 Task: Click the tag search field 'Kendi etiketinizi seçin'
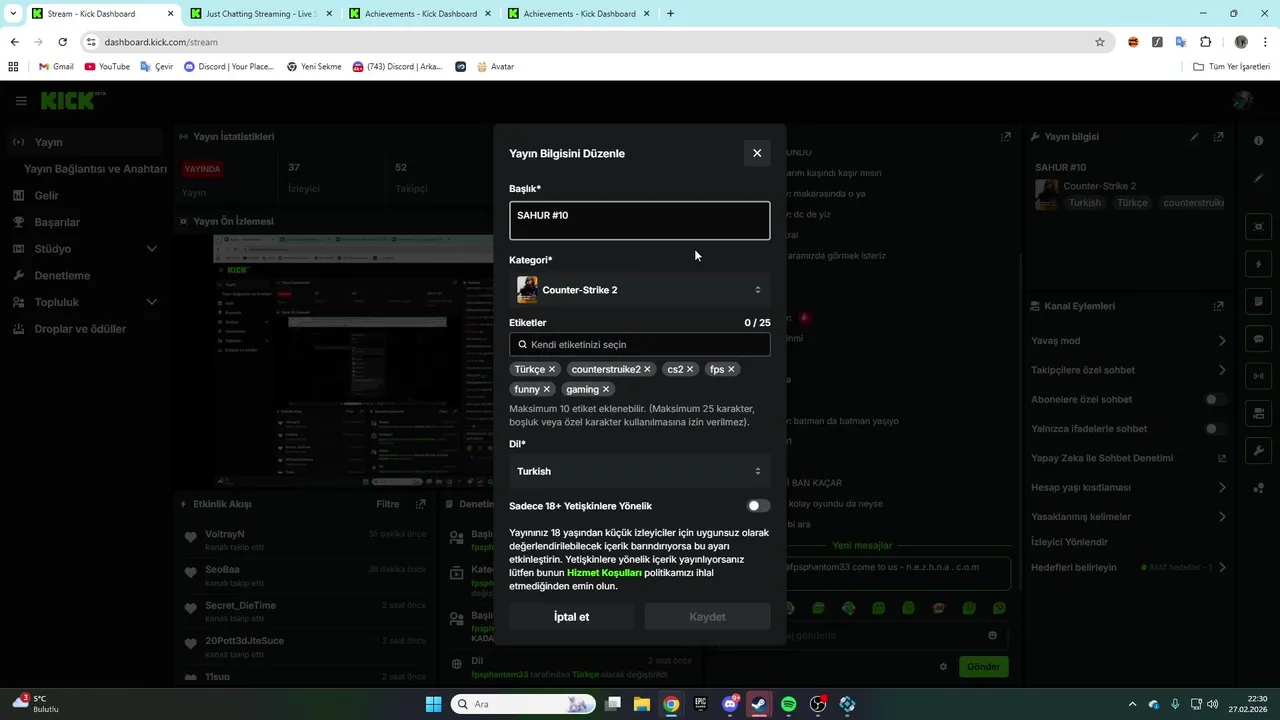[x=640, y=344]
